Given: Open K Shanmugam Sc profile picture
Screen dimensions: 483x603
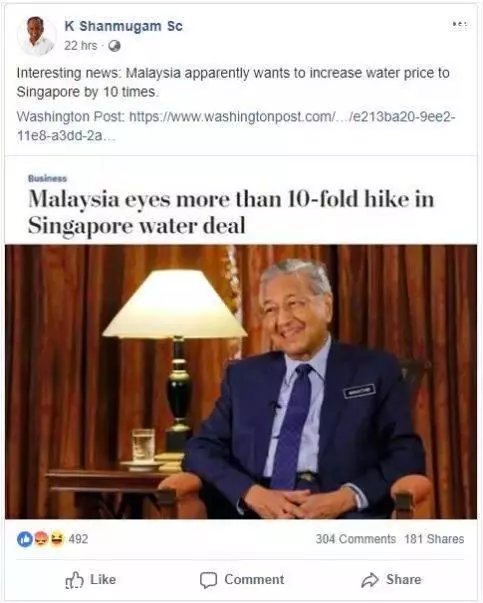Looking at the screenshot, I should [37, 36].
